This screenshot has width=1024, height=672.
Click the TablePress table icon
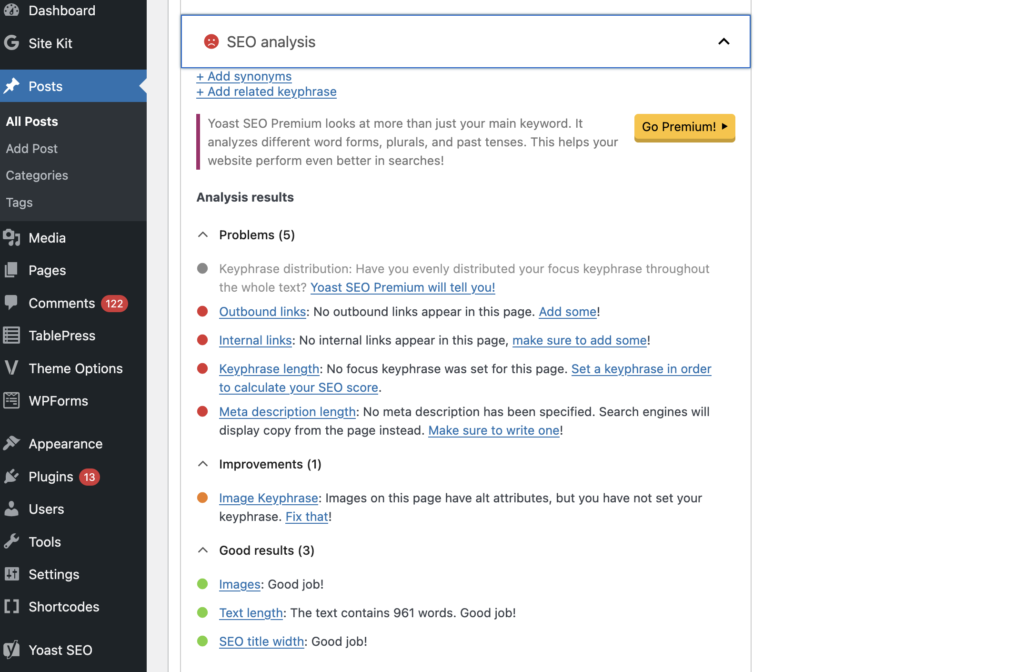pyautogui.click(x=11, y=336)
